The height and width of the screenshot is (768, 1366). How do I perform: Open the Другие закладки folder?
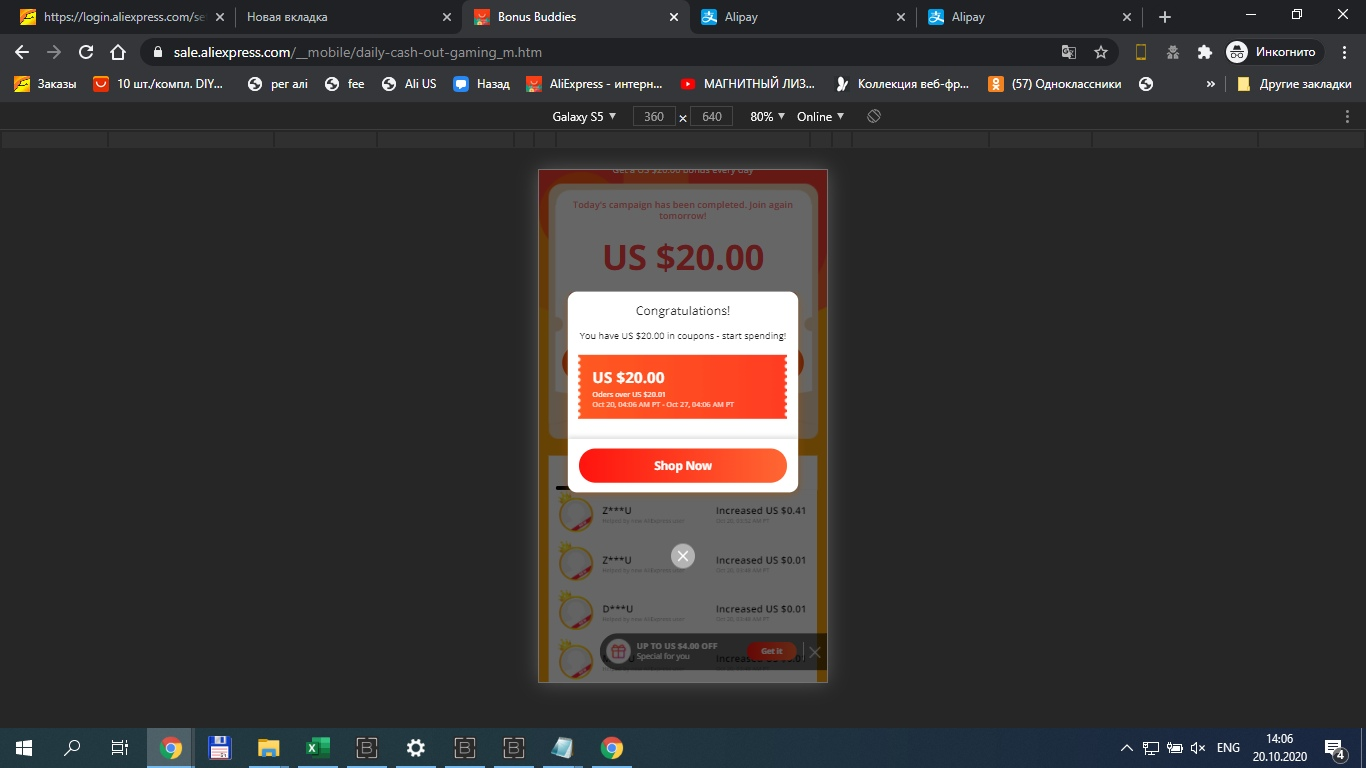click(1294, 84)
